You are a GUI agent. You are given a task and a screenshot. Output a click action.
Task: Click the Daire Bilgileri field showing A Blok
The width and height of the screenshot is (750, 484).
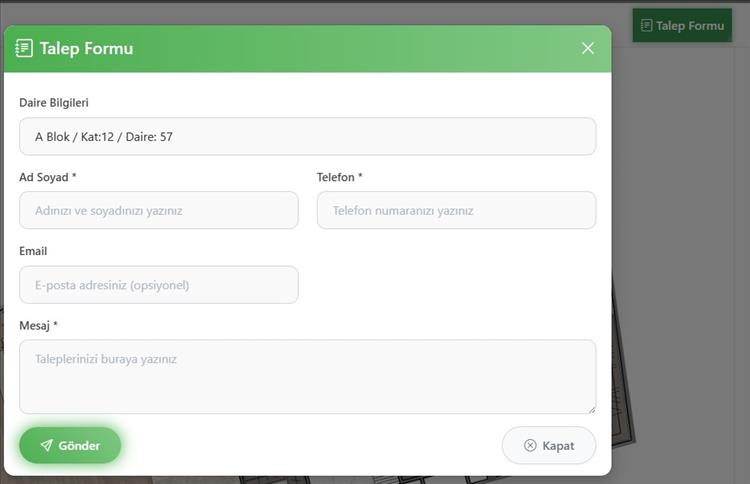pos(307,136)
